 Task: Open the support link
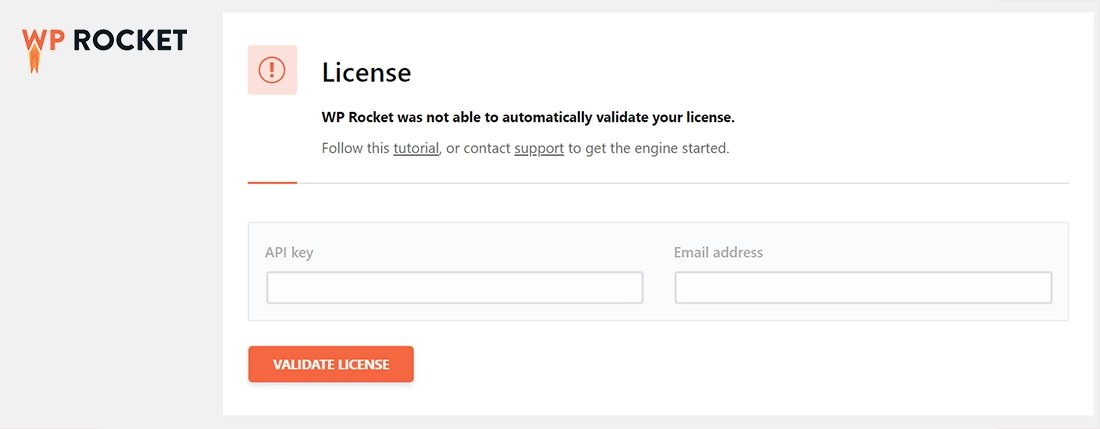tap(539, 149)
